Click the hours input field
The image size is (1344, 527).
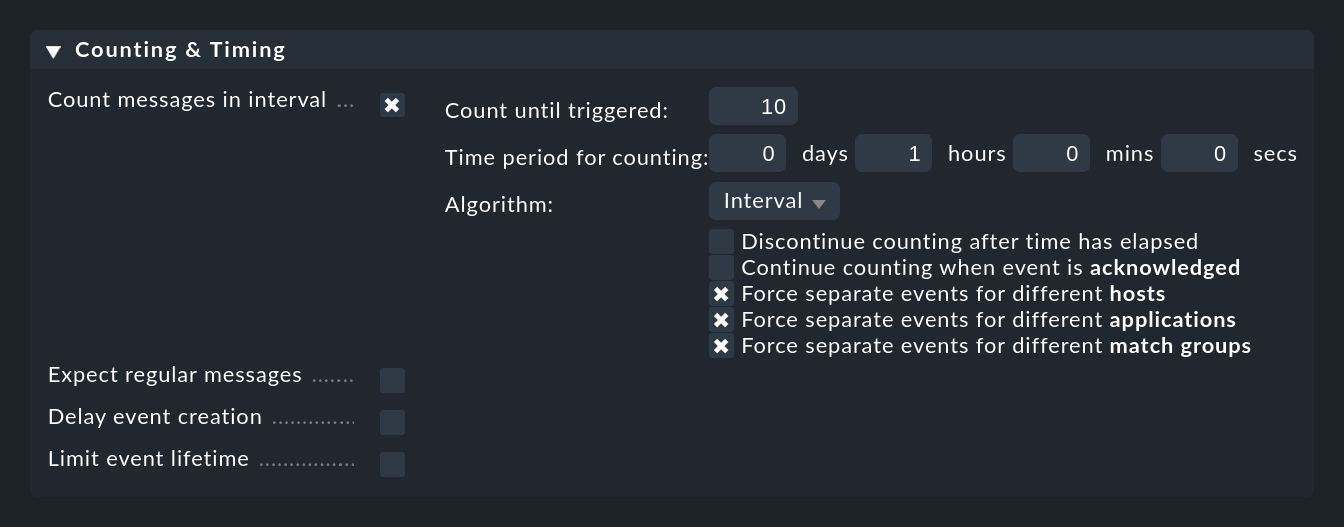click(893, 153)
